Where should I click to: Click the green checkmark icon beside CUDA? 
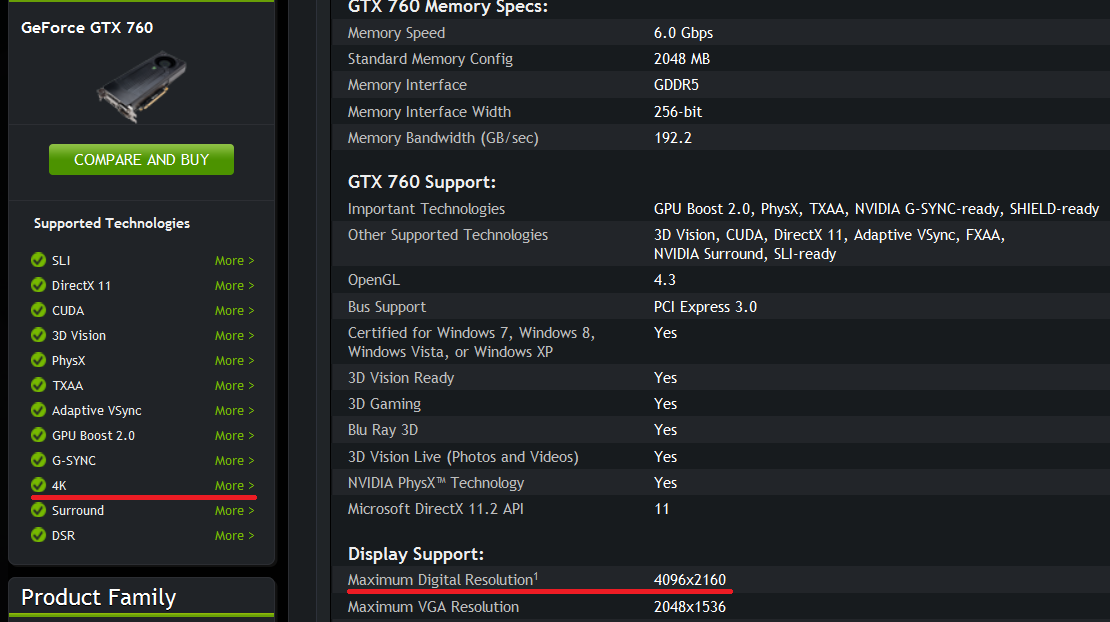tap(38, 310)
